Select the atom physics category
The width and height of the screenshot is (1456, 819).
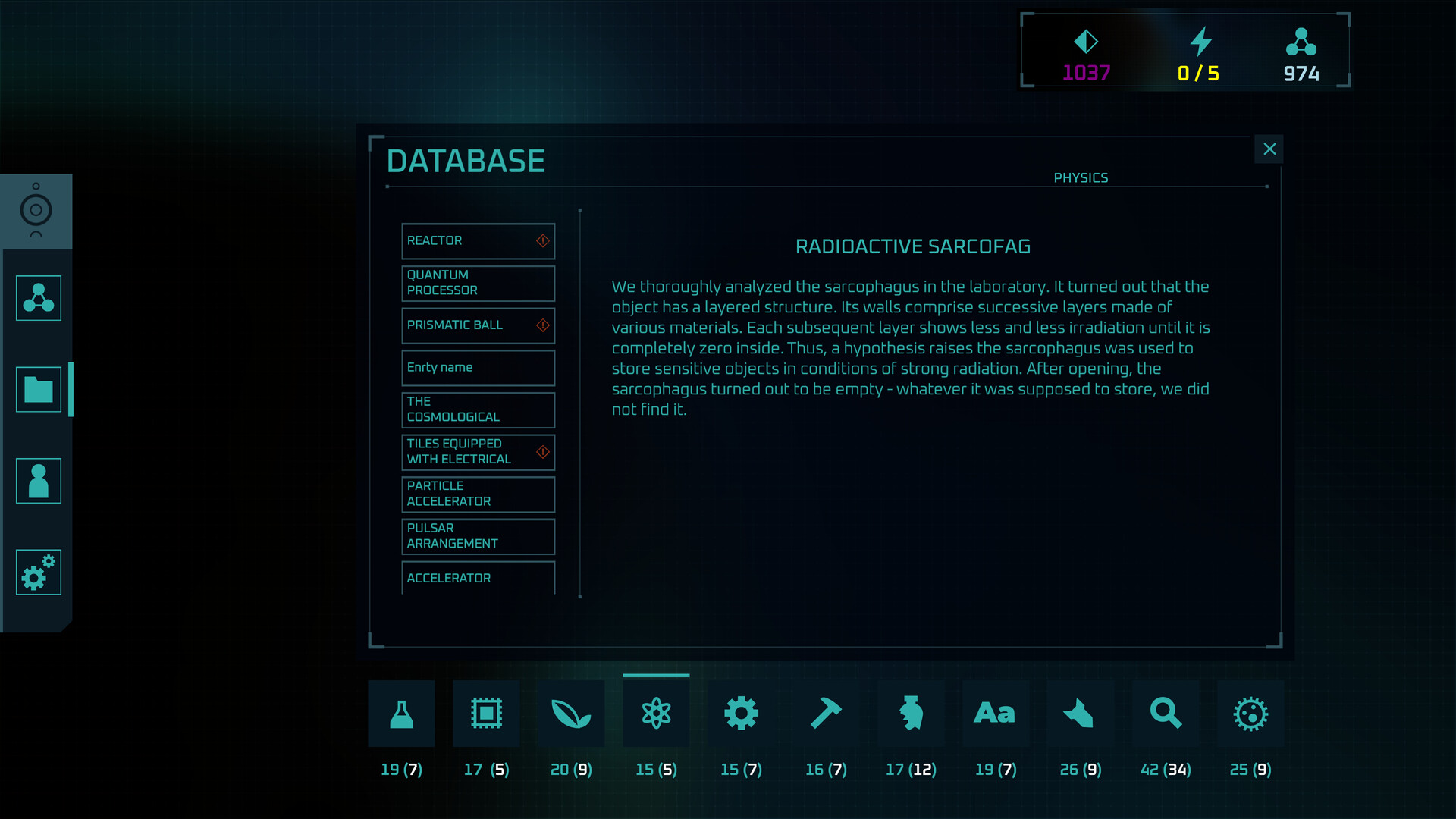coord(656,713)
